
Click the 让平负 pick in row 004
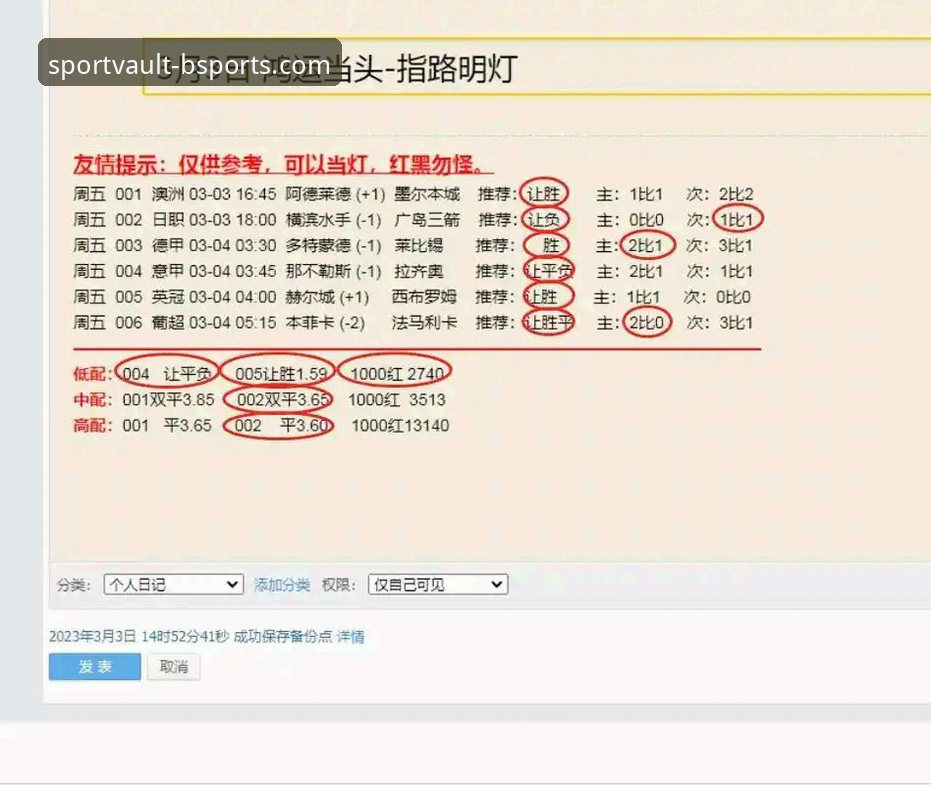point(549,271)
